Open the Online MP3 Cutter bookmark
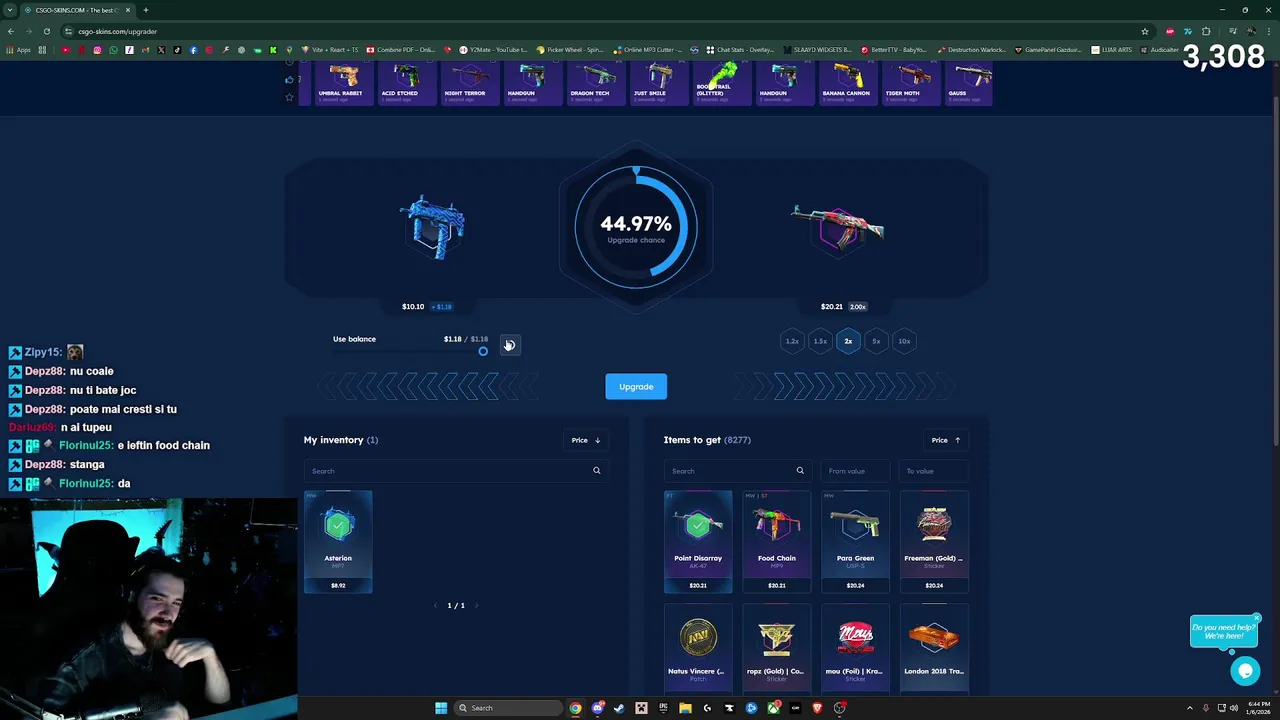The width and height of the screenshot is (1280, 720). tap(648, 50)
